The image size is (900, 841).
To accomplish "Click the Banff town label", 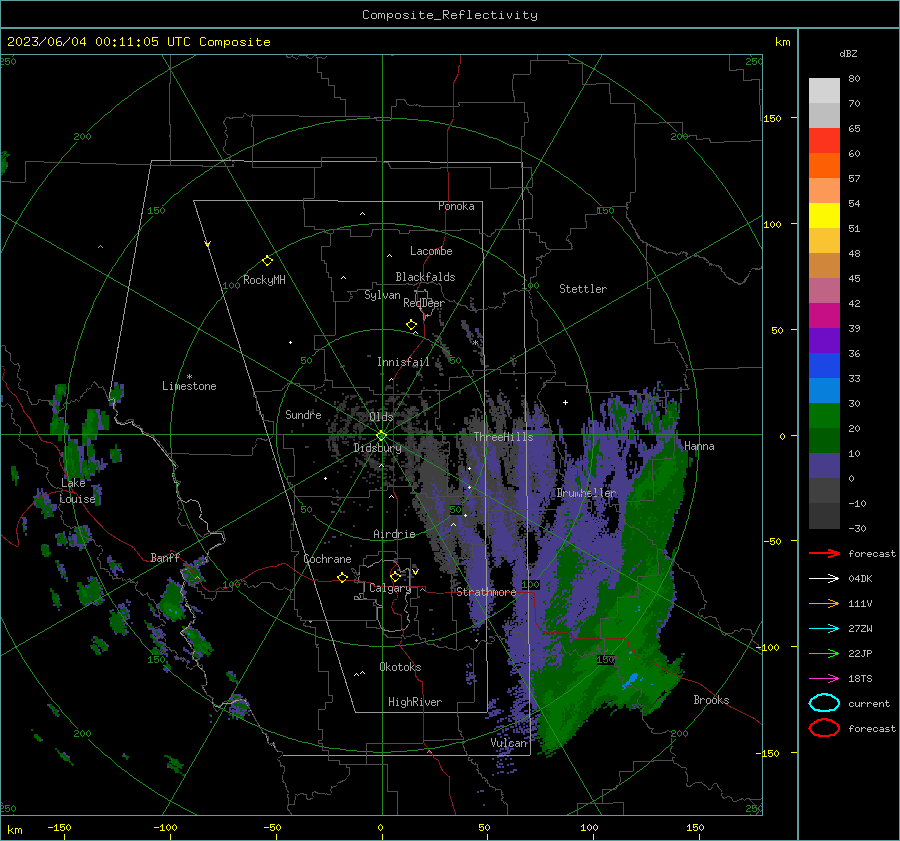I will 165,557.
